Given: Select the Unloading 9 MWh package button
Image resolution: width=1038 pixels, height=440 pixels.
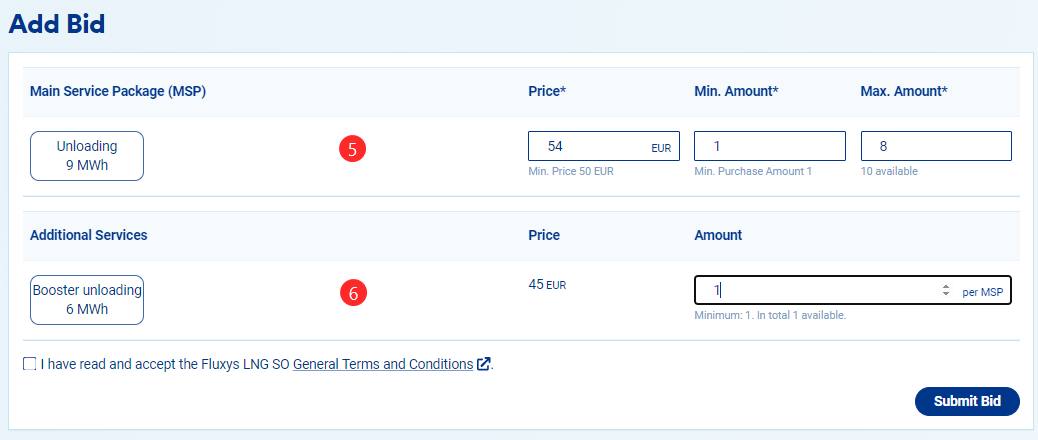Looking at the screenshot, I should (x=87, y=156).
